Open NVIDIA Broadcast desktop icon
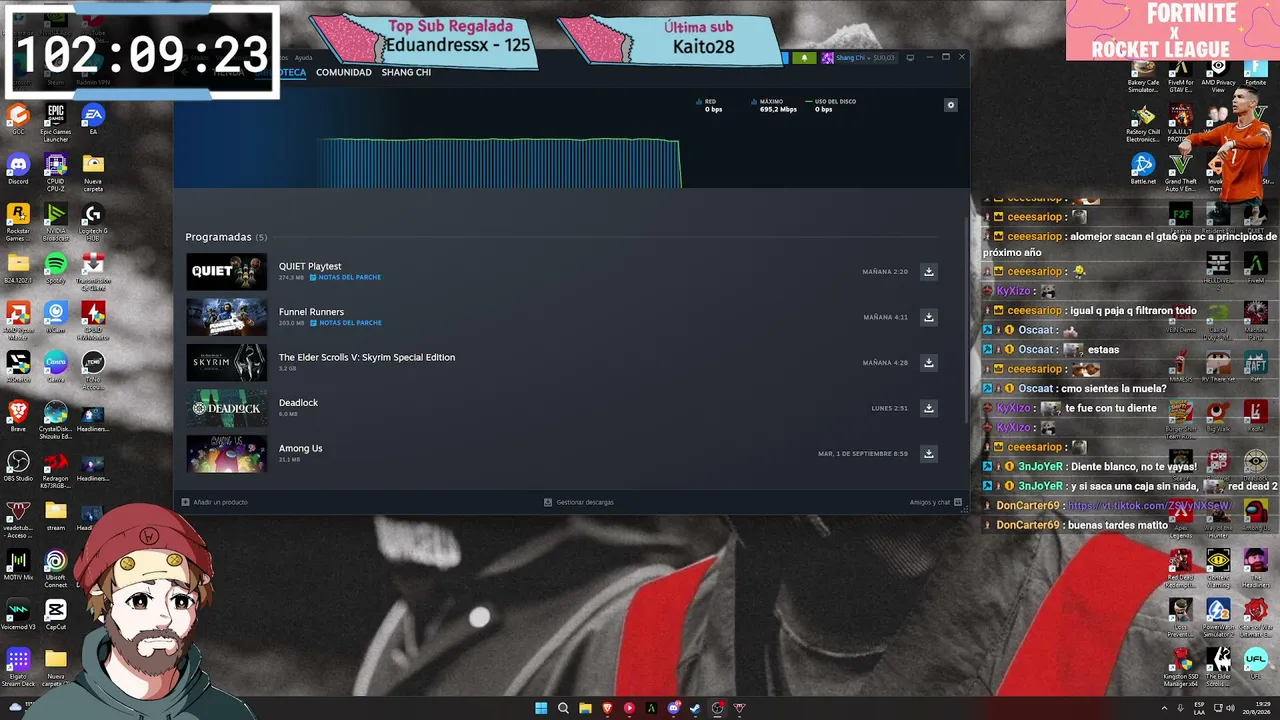The image size is (1280, 720). point(56,221)
